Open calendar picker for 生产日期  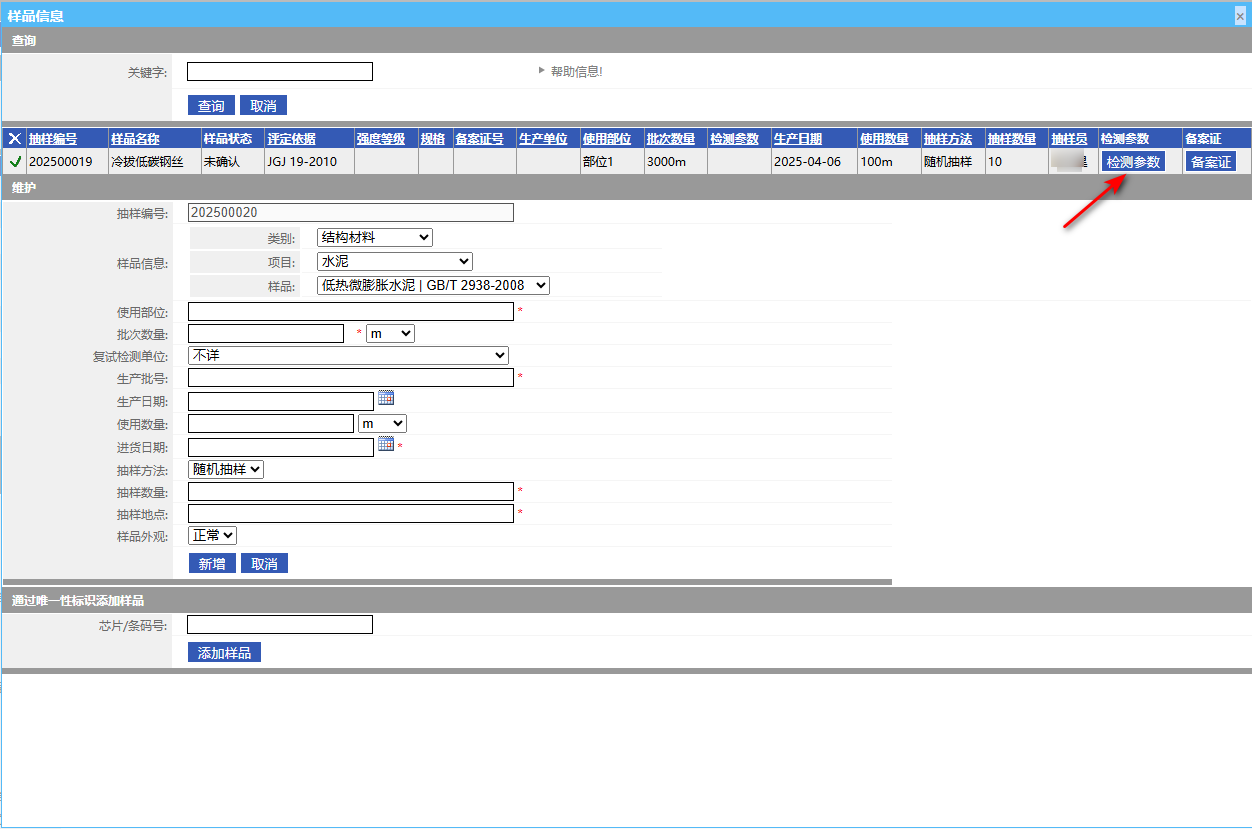click(x=386, y=398)
